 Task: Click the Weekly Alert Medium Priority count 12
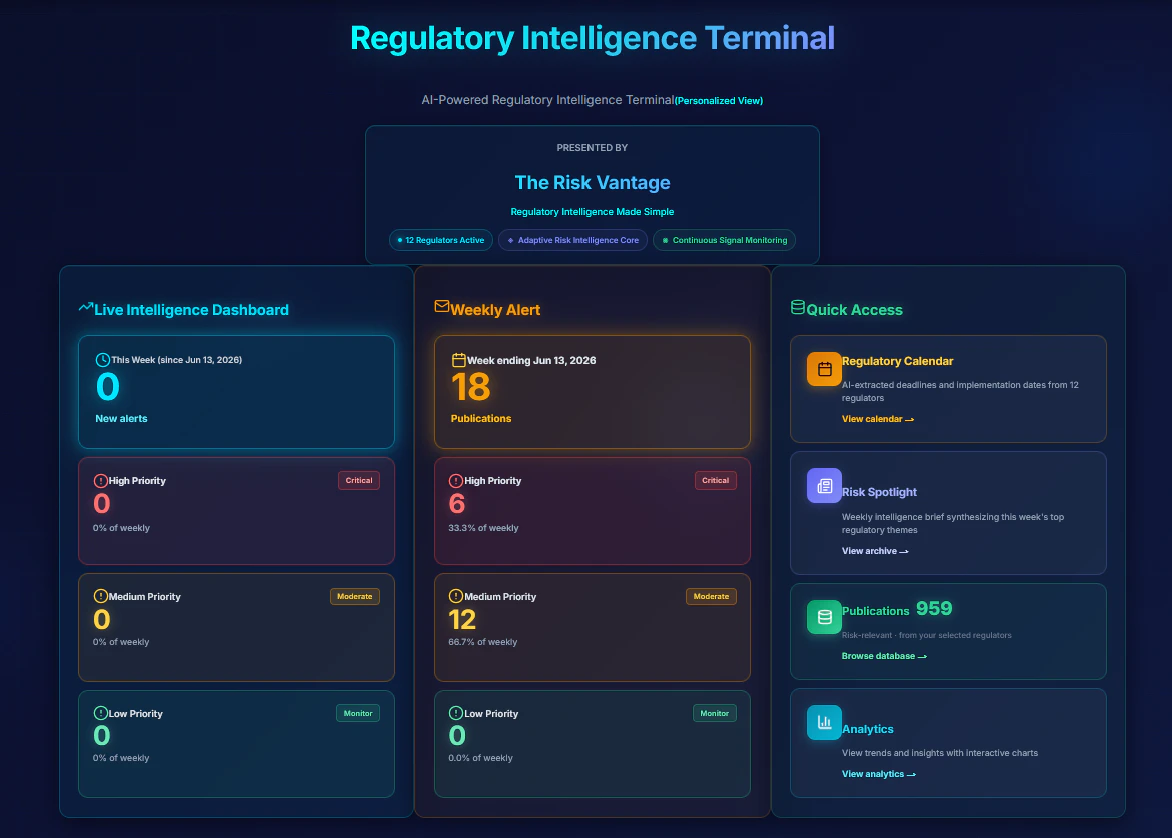(x=462, y=620)
